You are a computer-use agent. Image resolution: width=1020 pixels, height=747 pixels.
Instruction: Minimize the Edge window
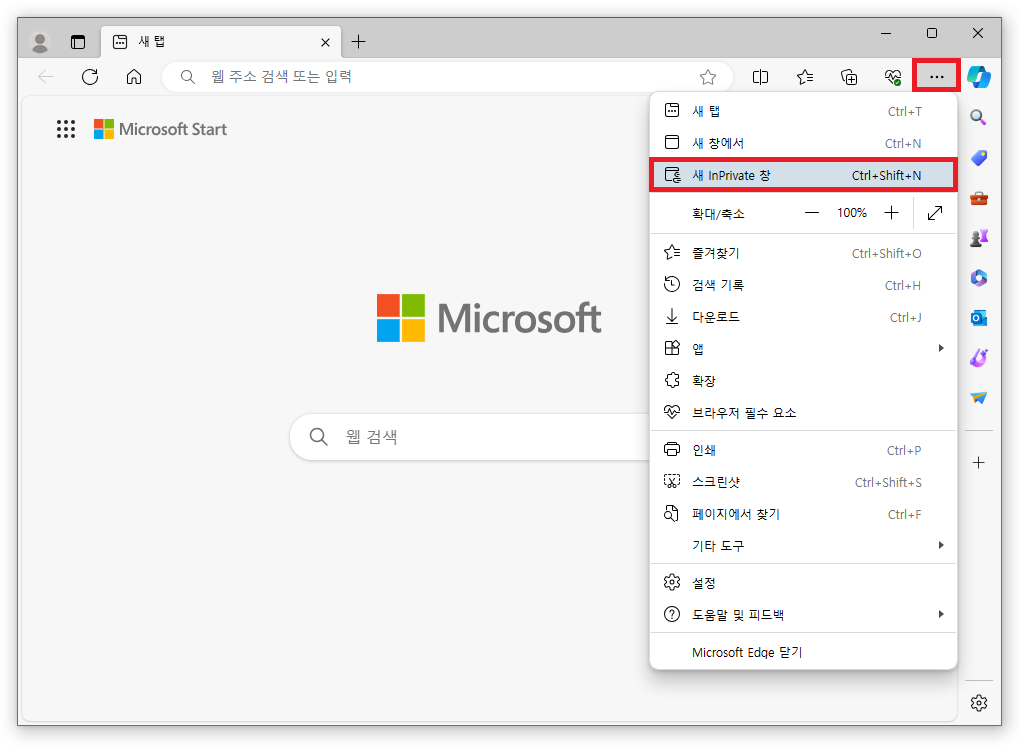[886, 33]
